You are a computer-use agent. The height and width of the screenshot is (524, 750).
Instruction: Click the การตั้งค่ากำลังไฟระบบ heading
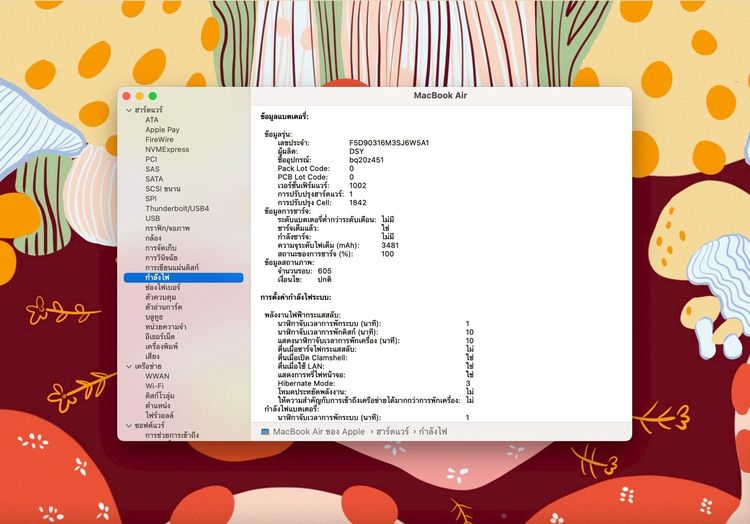tap(296, 297)
